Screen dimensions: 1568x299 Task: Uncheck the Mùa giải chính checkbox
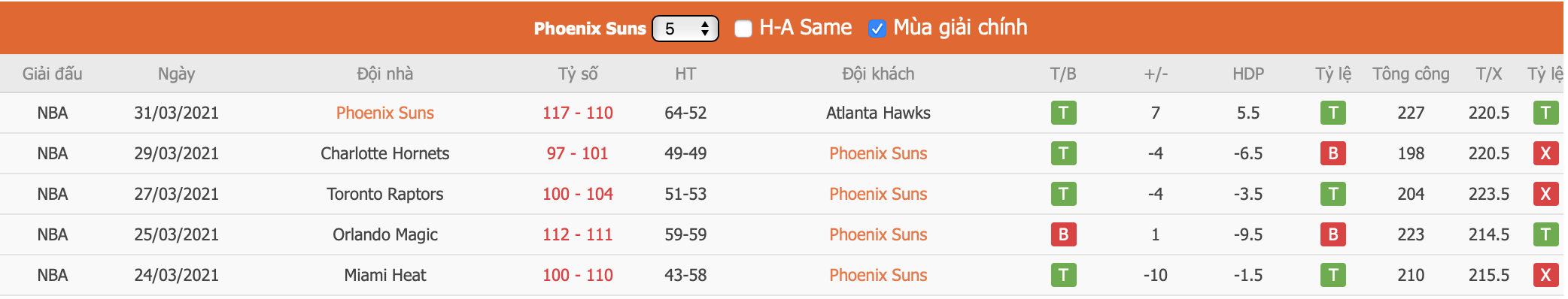[x=877, y=29]
